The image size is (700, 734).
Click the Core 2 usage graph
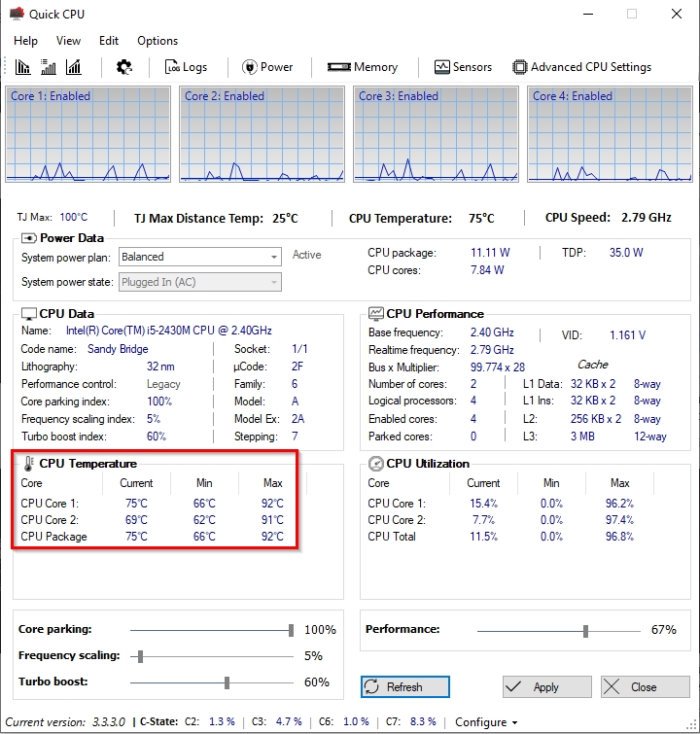click(x=262, y=134)
